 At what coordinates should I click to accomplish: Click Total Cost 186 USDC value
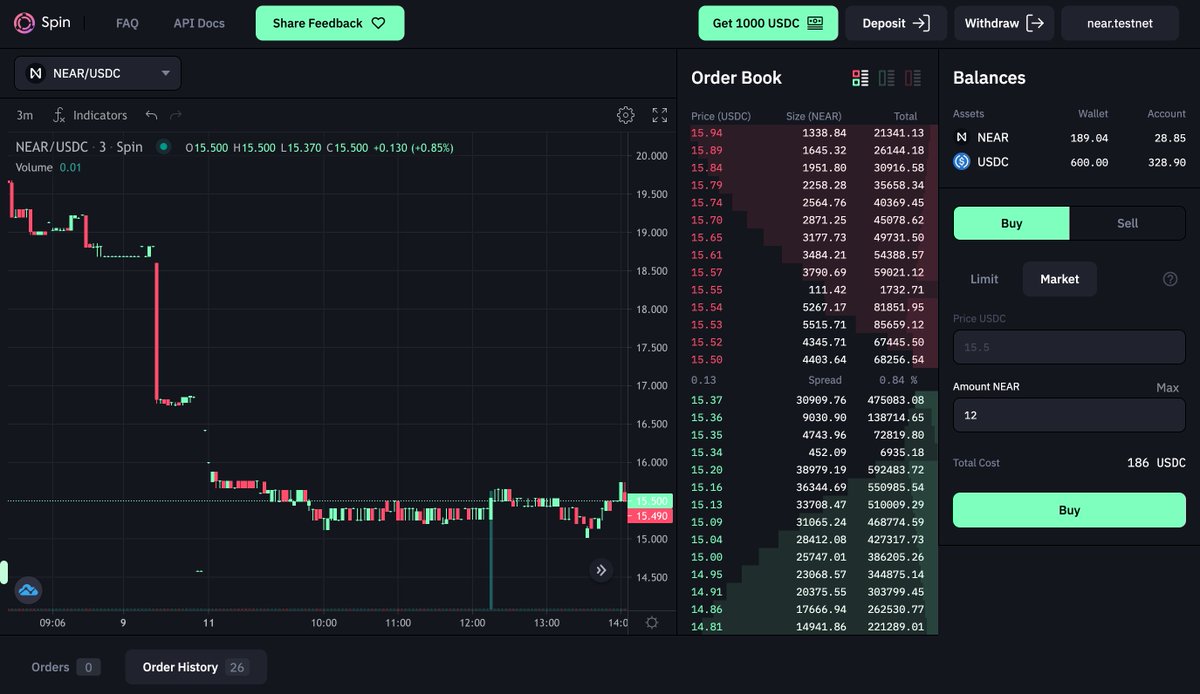pyautogui.click(x=1156, y=463)
